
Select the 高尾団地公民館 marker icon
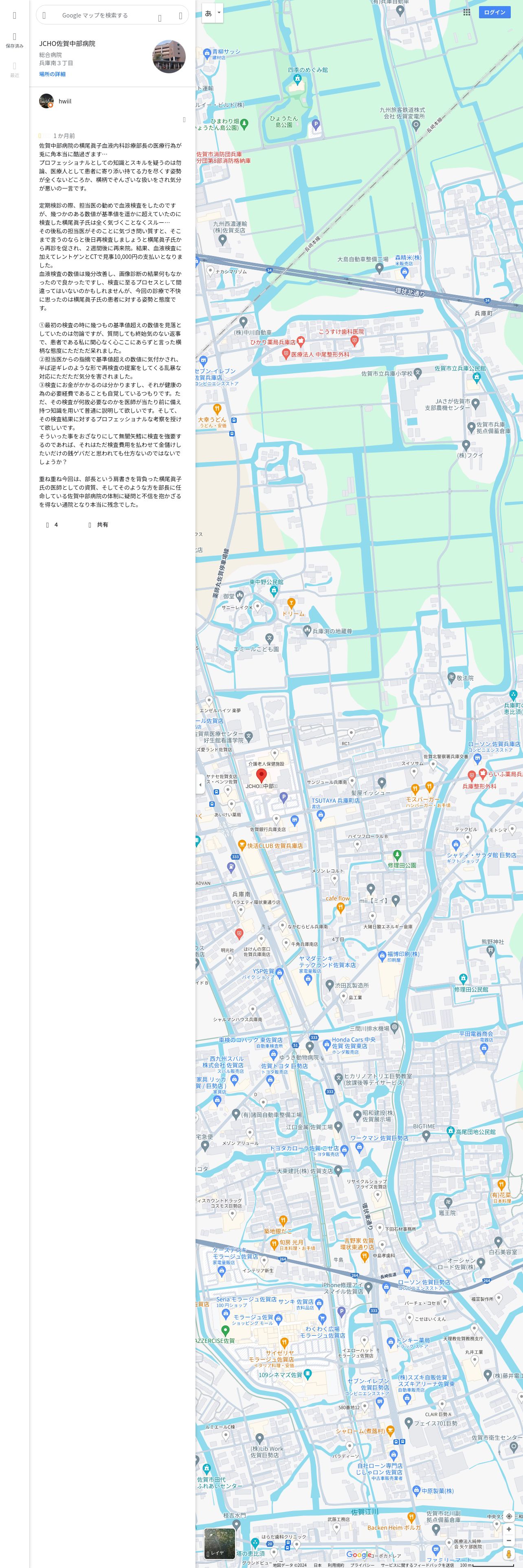click(450, 1132)
